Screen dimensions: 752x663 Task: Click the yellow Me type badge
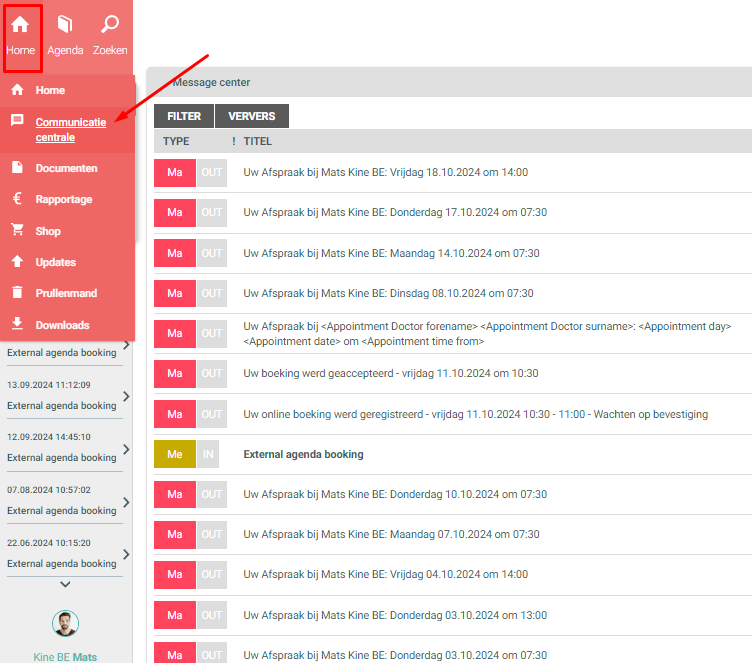175,454
